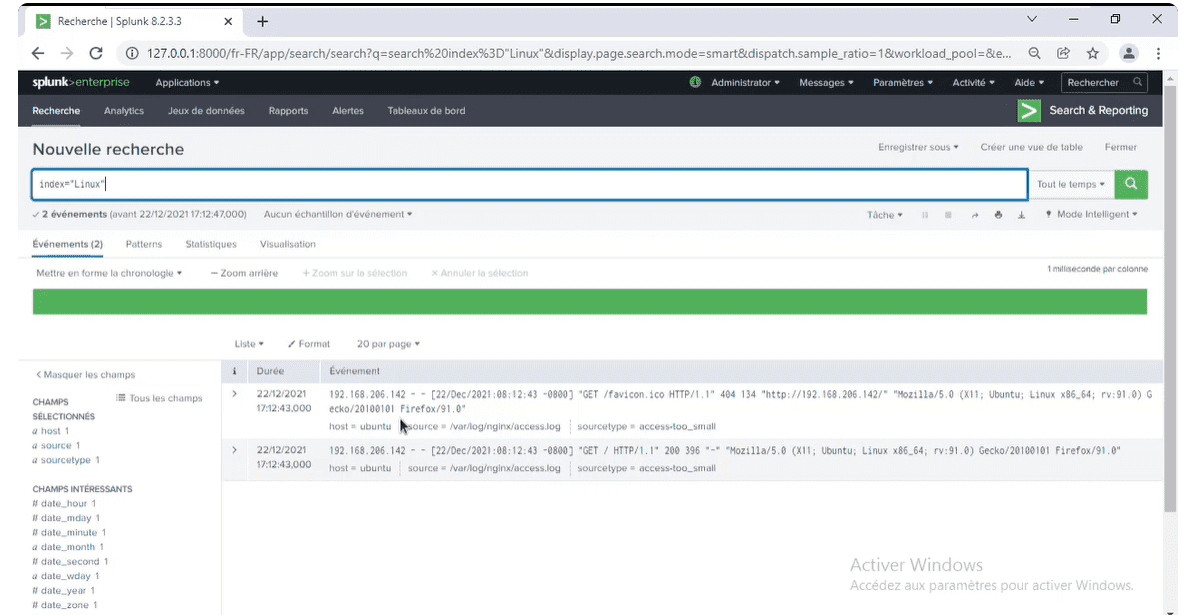1182x615 pixels.
Task: Go to Jeux de données
Action: tap(206, 110)
